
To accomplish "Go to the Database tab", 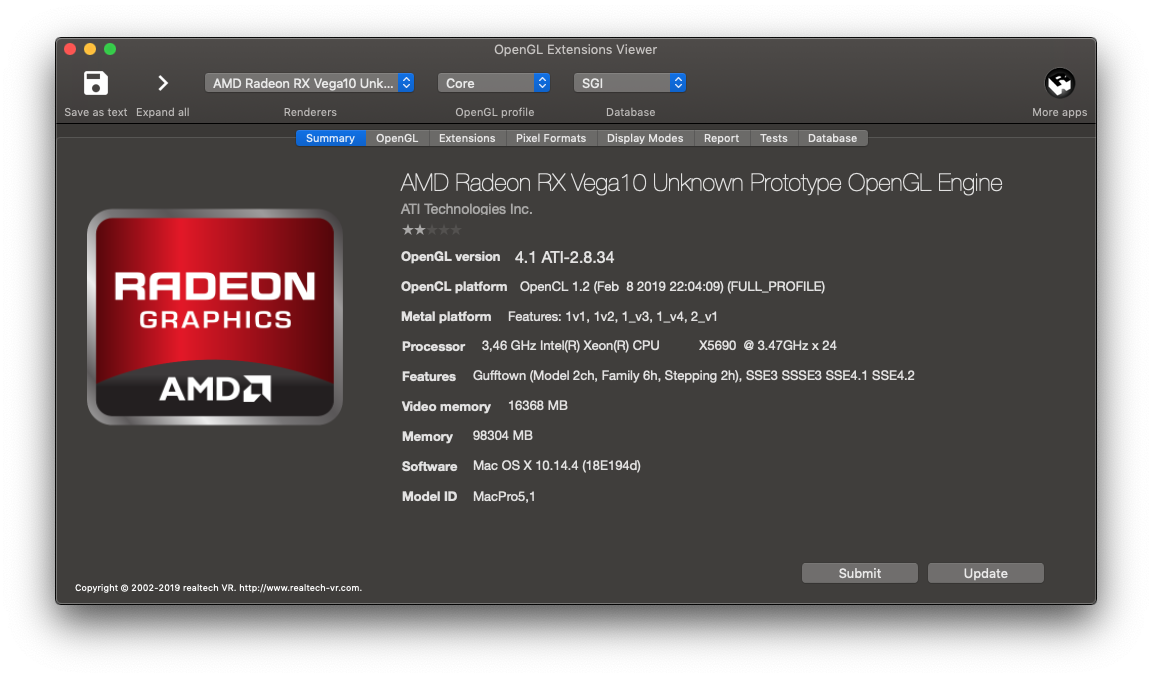I will click(x=832, y=138).
